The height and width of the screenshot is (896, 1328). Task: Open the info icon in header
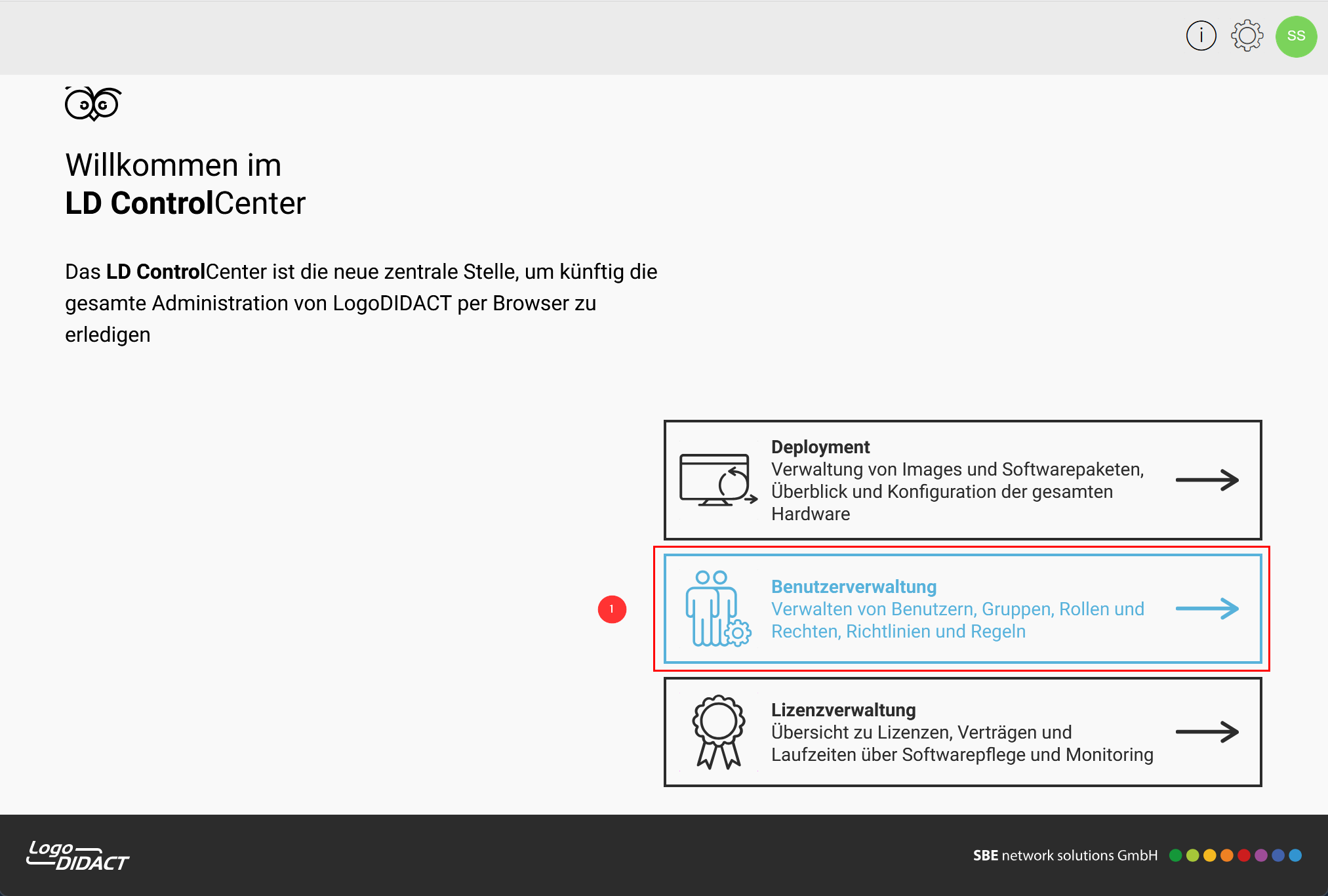click(1201, 36)
